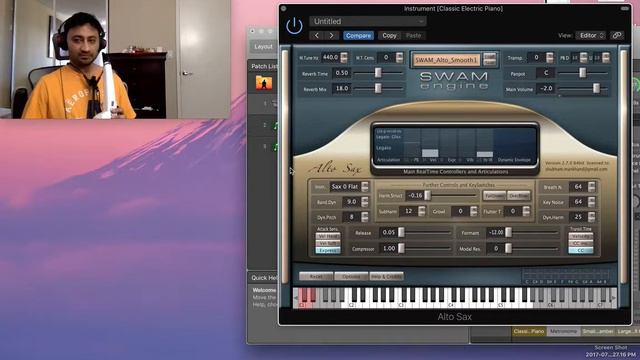Click the Compare button

358,36
